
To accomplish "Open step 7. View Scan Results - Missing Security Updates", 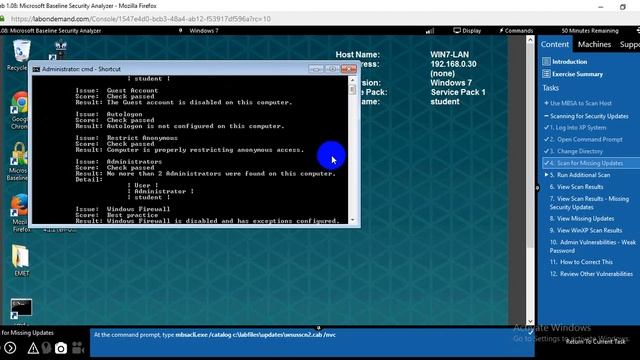I will pos(589,203).
